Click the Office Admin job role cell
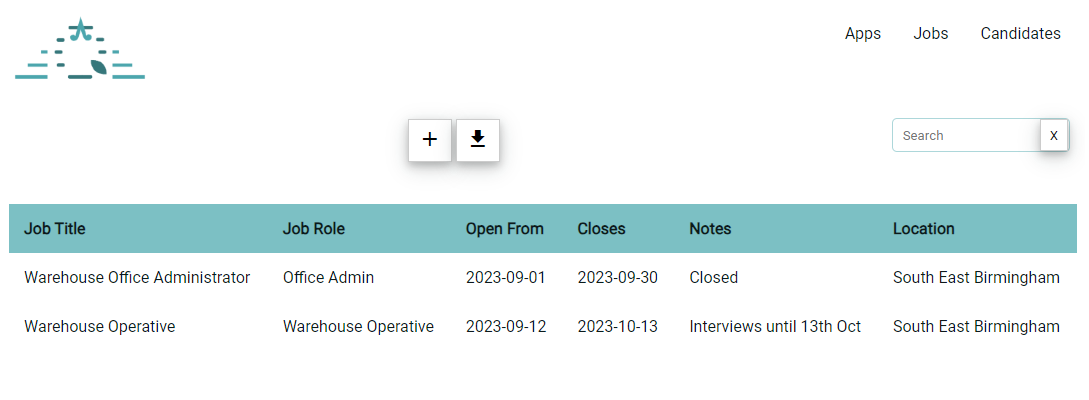 (328, 278)
